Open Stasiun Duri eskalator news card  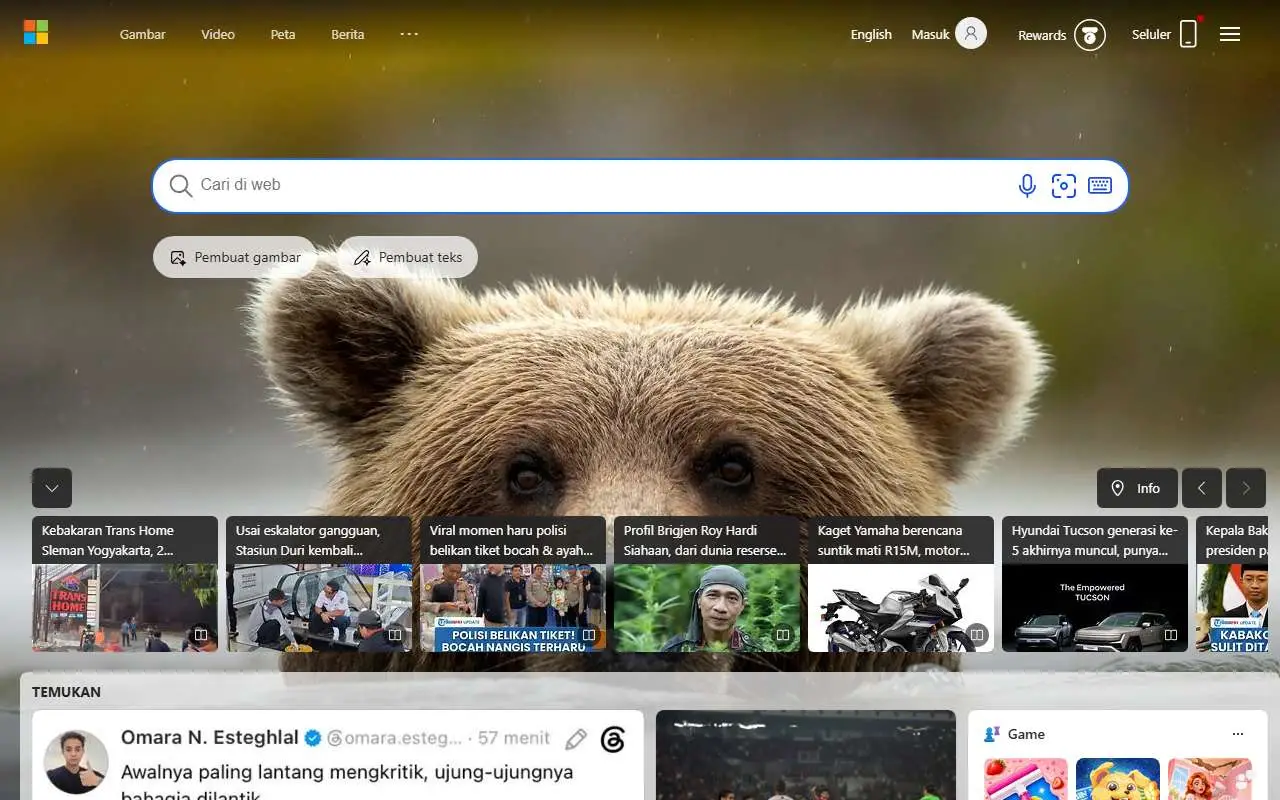tap(319, 584)
